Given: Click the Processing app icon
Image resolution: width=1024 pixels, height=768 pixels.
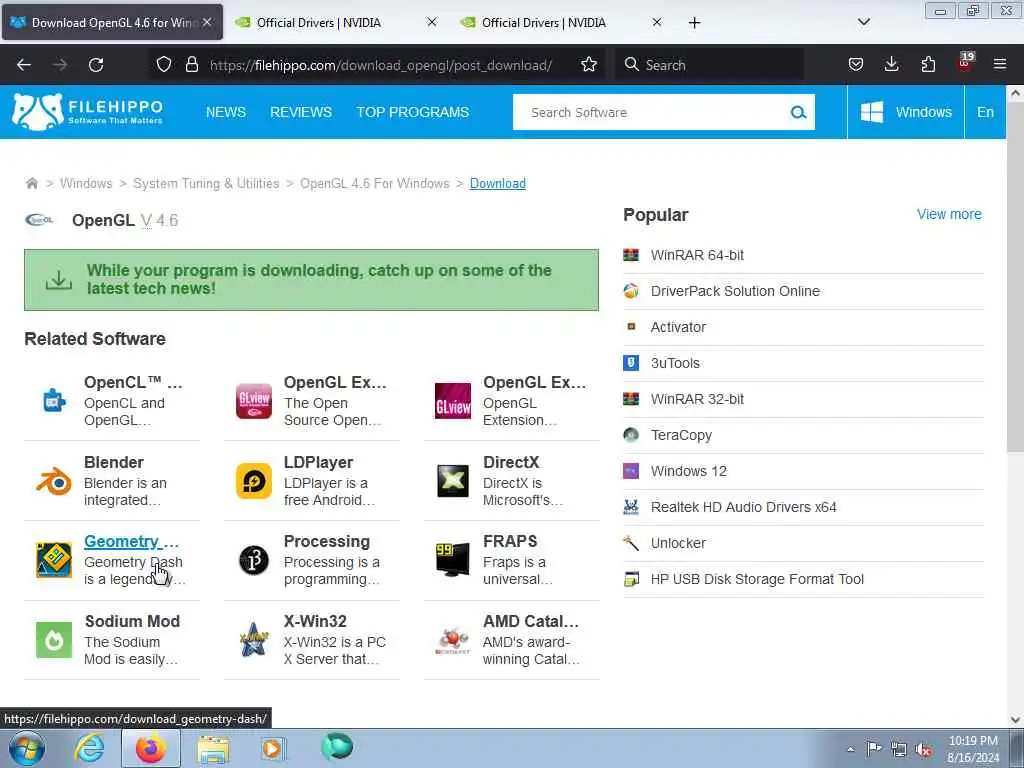Looking at the screenshot, I should click(x=253, y=560).
